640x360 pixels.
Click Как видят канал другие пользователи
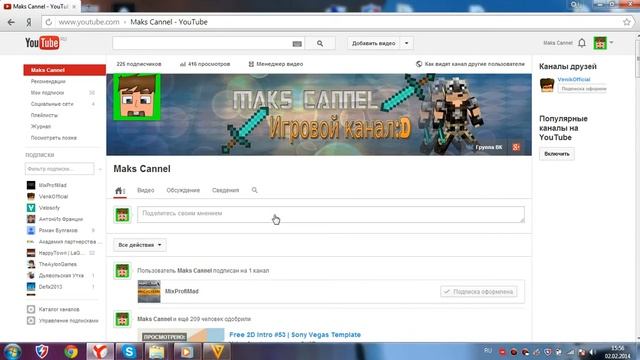pos(470,64)
